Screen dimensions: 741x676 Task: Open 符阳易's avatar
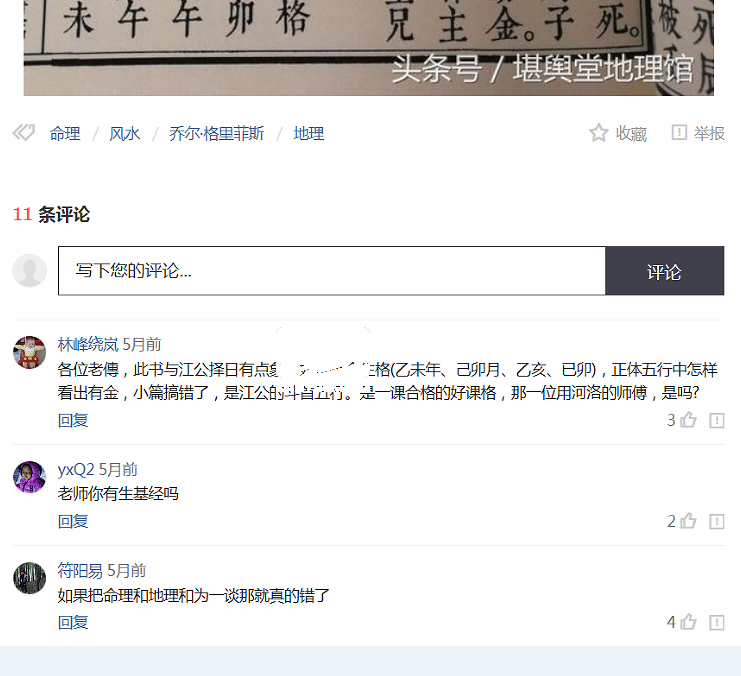click(x=29, y=578)
